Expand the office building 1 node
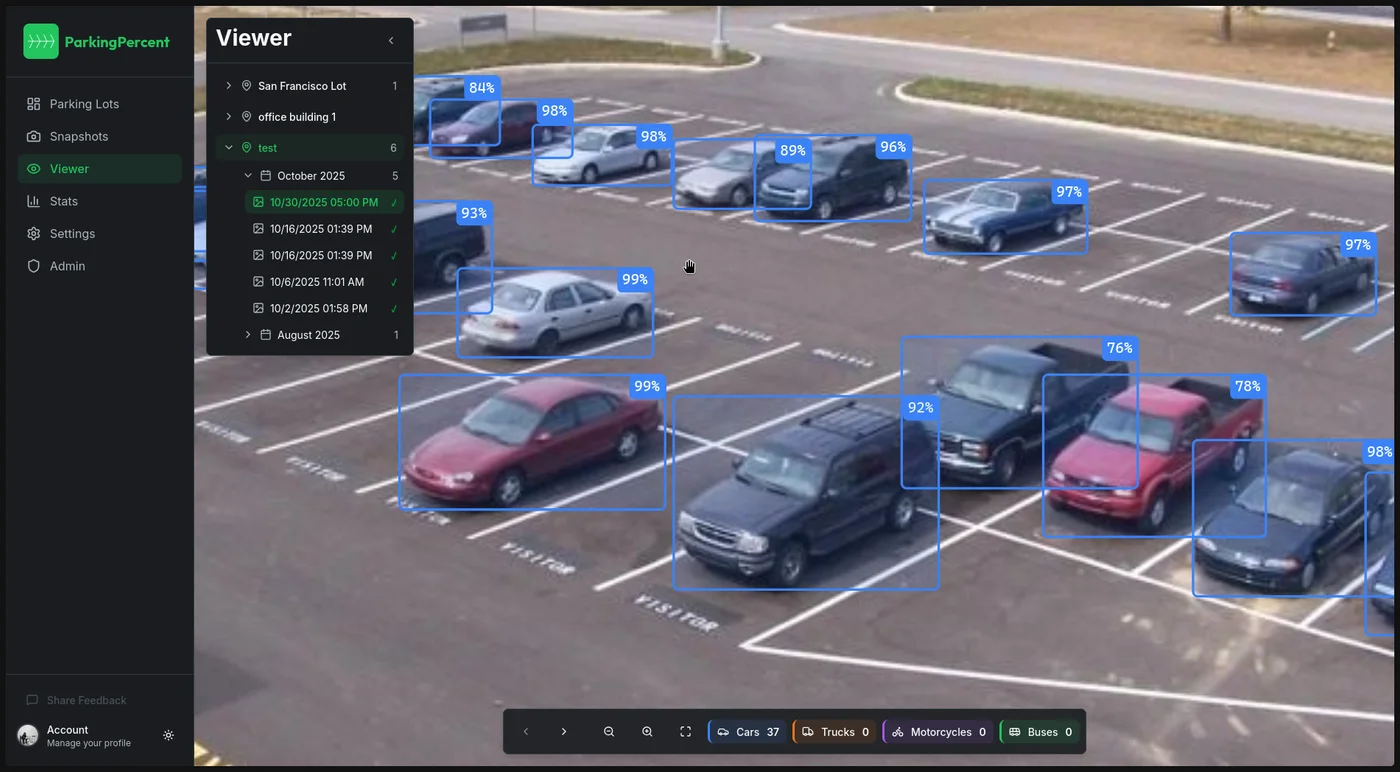 click(x=229, y=117)
